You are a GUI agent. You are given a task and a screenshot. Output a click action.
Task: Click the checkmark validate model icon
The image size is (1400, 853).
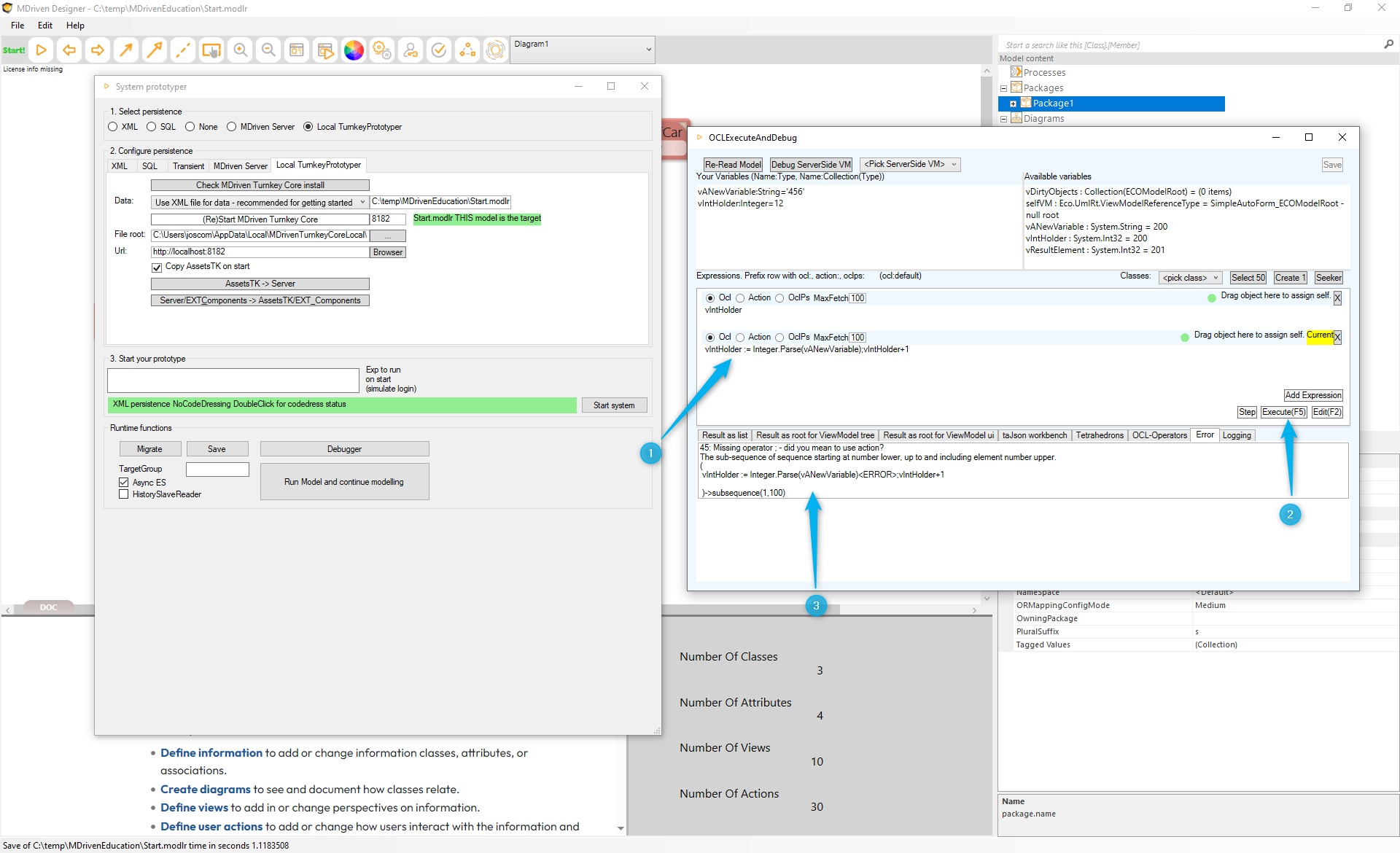[439, 50]
